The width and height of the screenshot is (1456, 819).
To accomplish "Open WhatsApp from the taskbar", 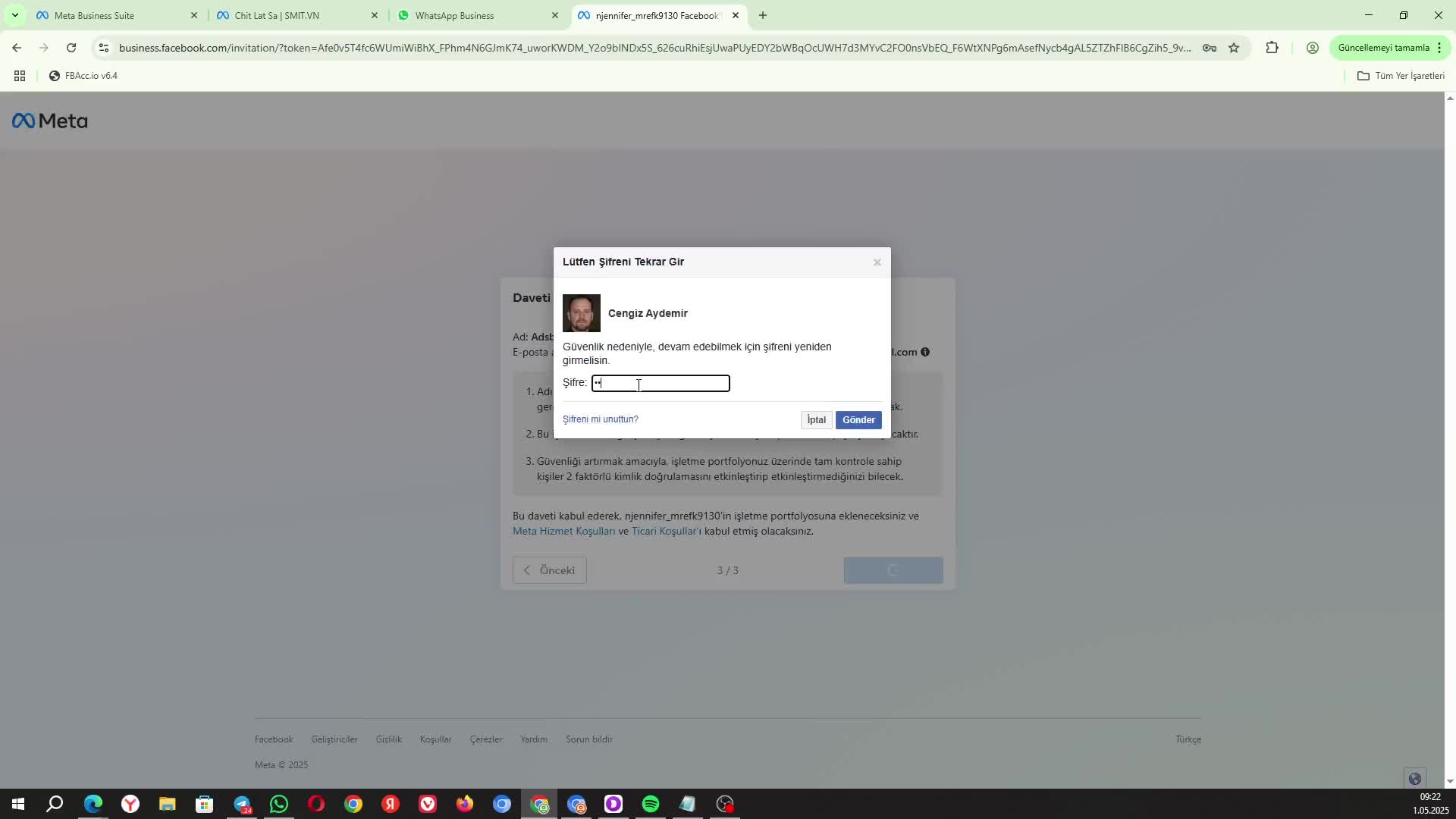I will [x=279, y=804].
